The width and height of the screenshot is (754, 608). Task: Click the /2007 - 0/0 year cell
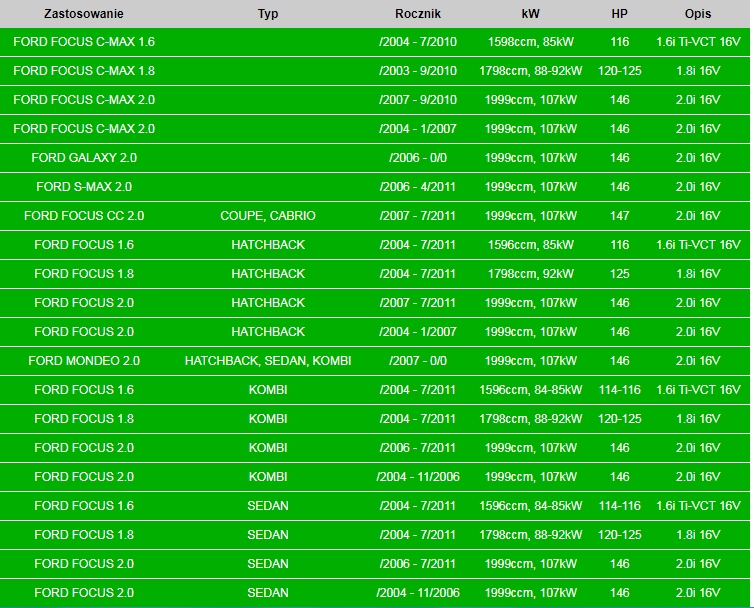coord(418,361)
